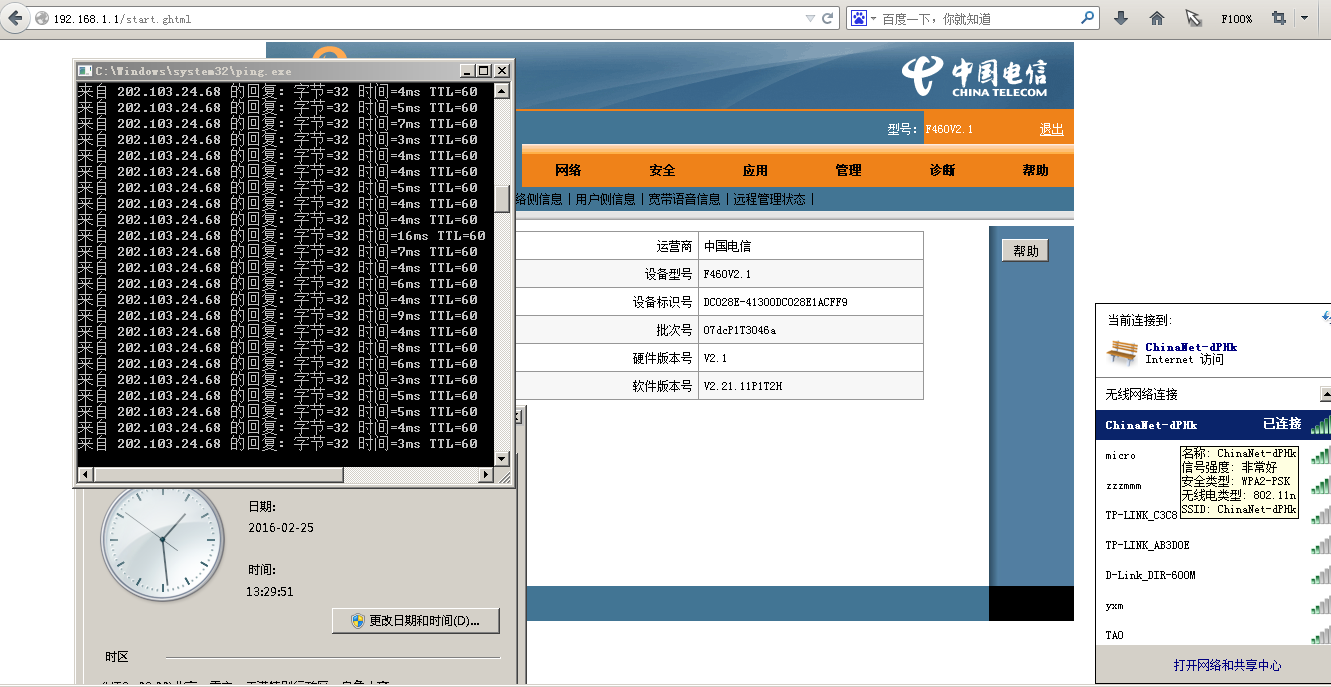This screenshot has height=687, width=1331.
Task: Select the TAO wireless network
Action: [x=1114, y=636]
